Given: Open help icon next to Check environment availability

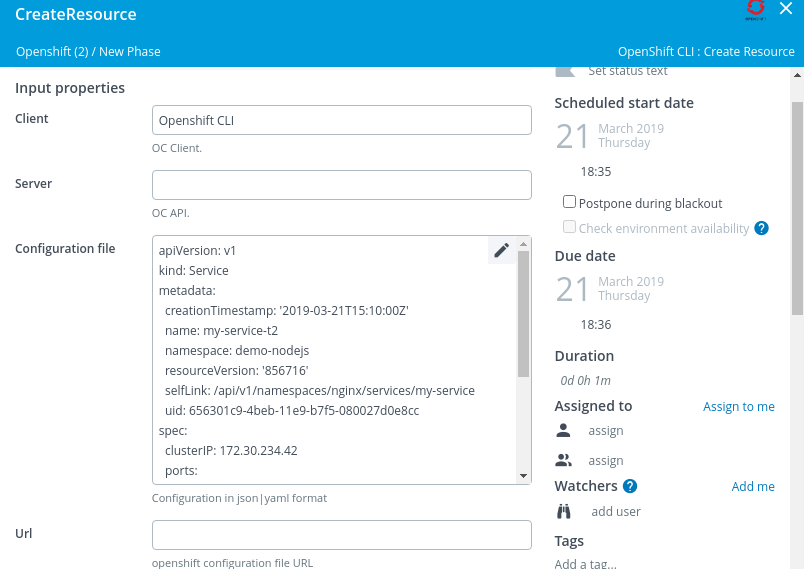Looking at the screenshot, I should tap(761, 228).
